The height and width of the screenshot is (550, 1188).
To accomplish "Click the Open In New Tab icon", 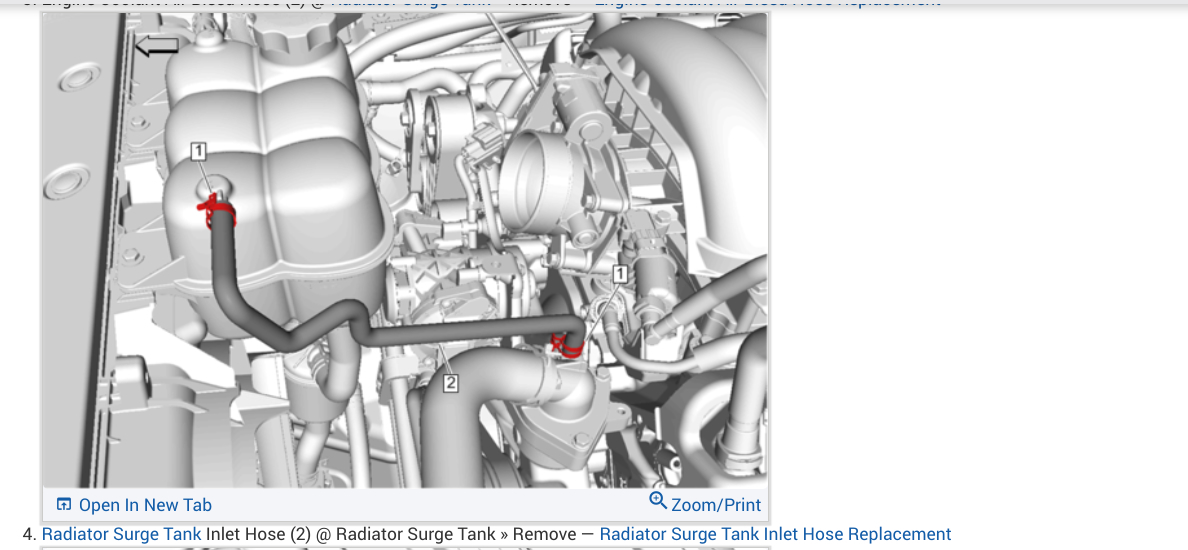I will [x=64, y=505].
